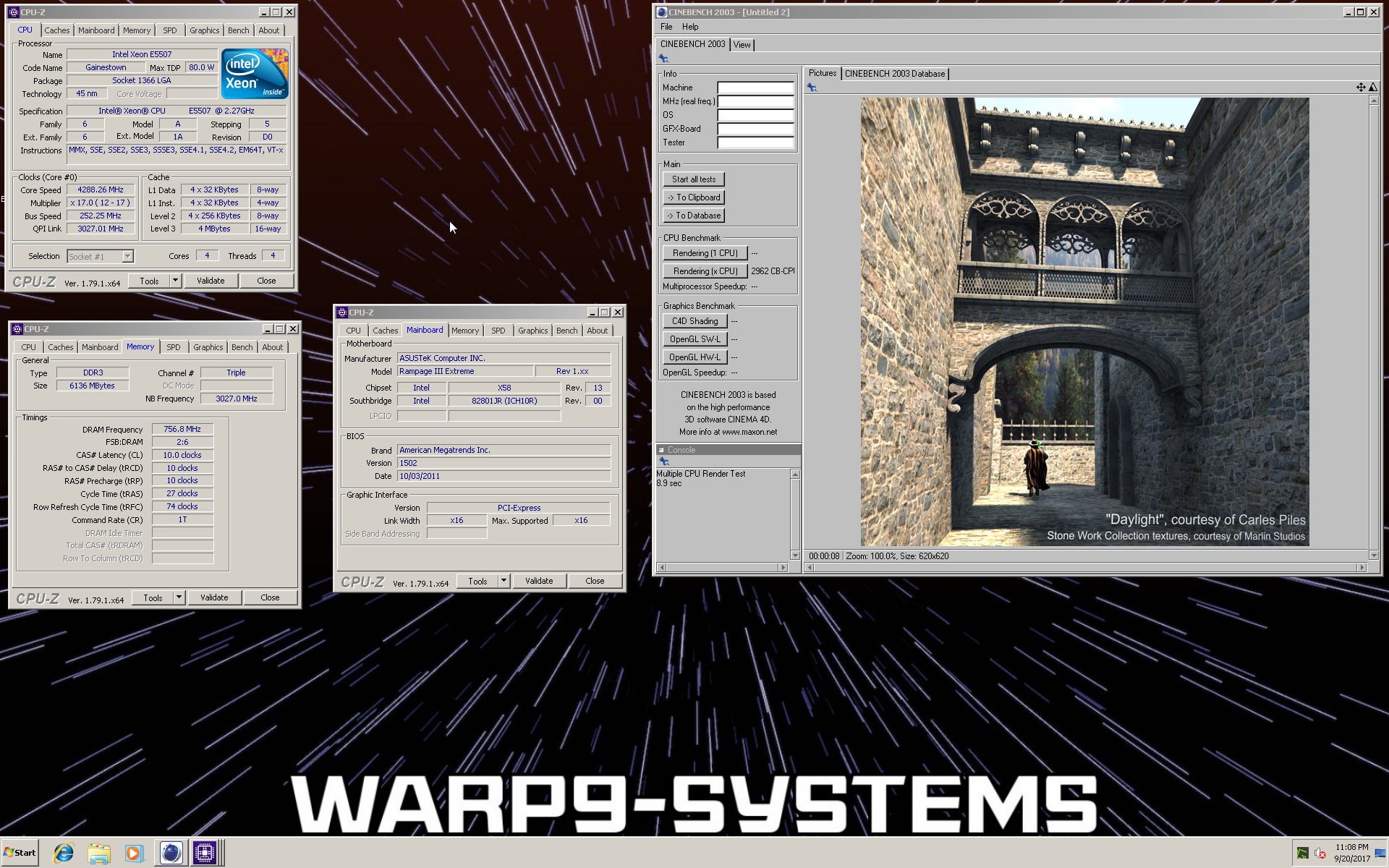Click Validate in the CPU-Z CPU window
This screenshot has height=868, width=1389.
[211, 281]
